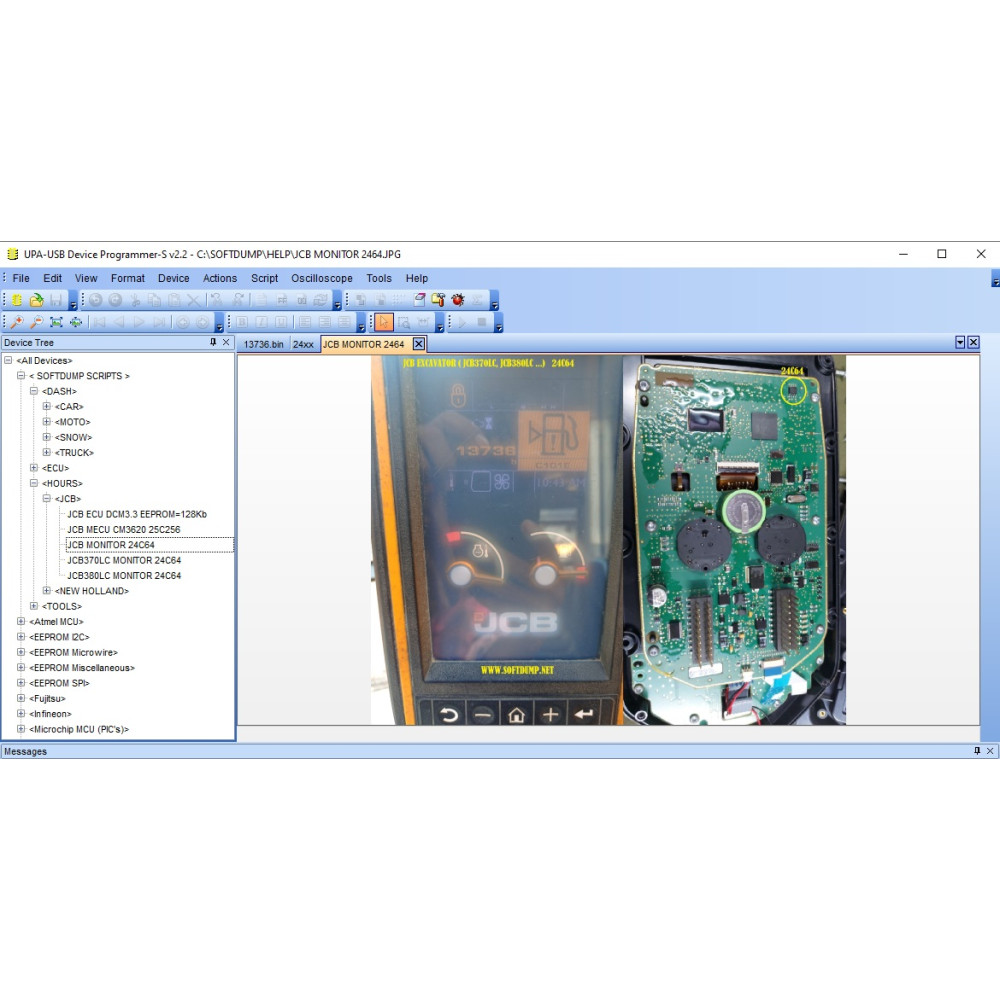Select JCB MECU CM3620 25C256 item

(124, 529)
